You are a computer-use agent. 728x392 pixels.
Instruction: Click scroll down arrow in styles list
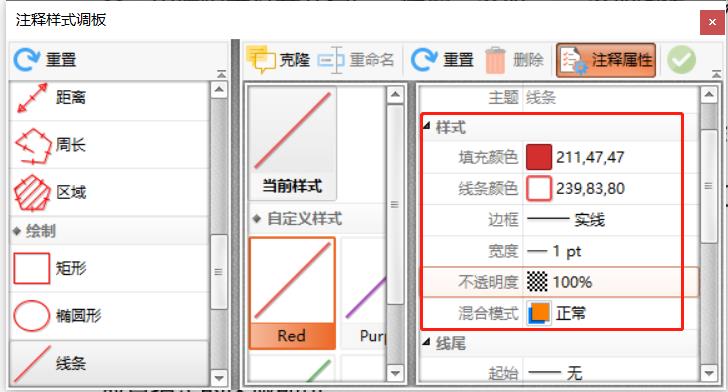click(x=395, y=372)
